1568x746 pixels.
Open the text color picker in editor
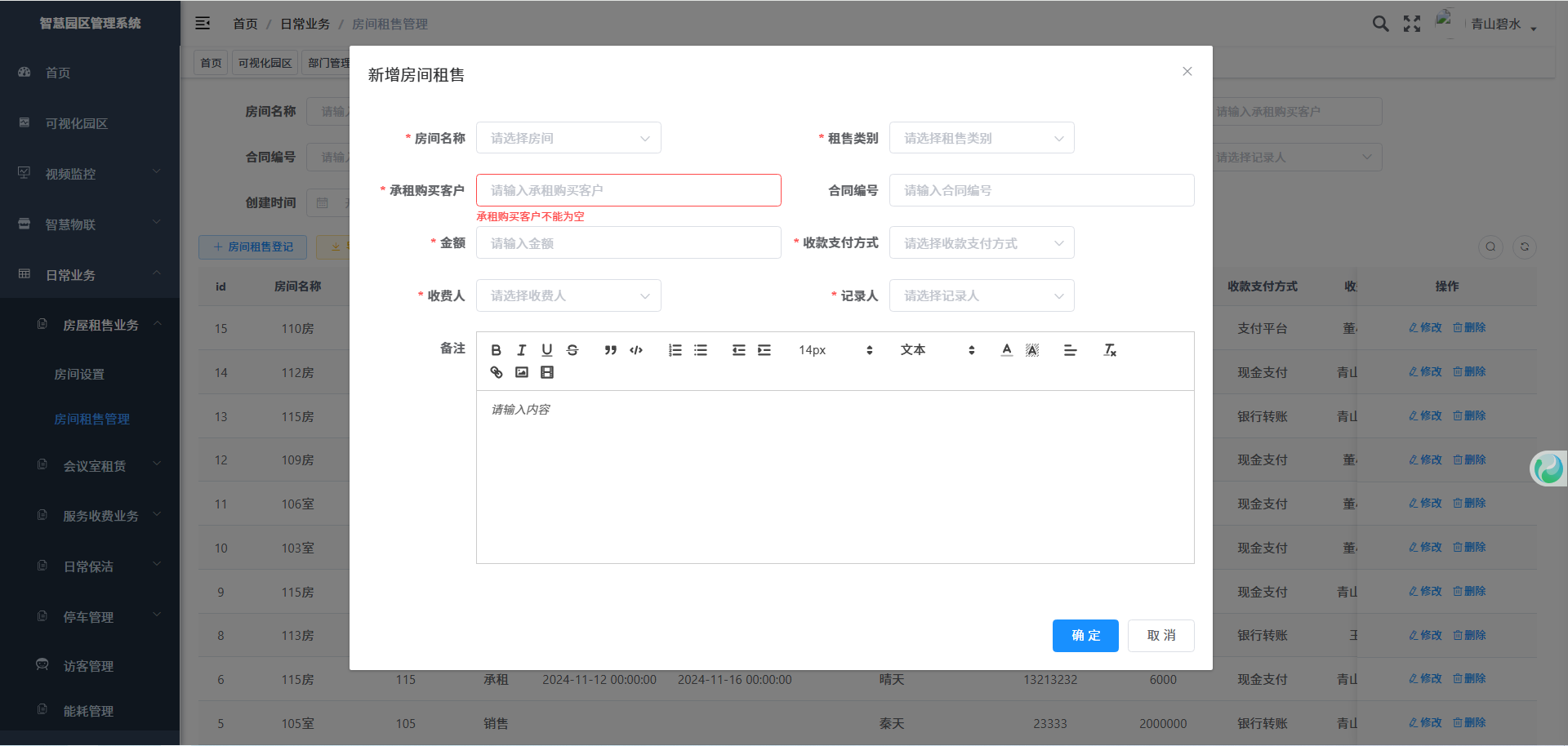(x=1006, y=350)
